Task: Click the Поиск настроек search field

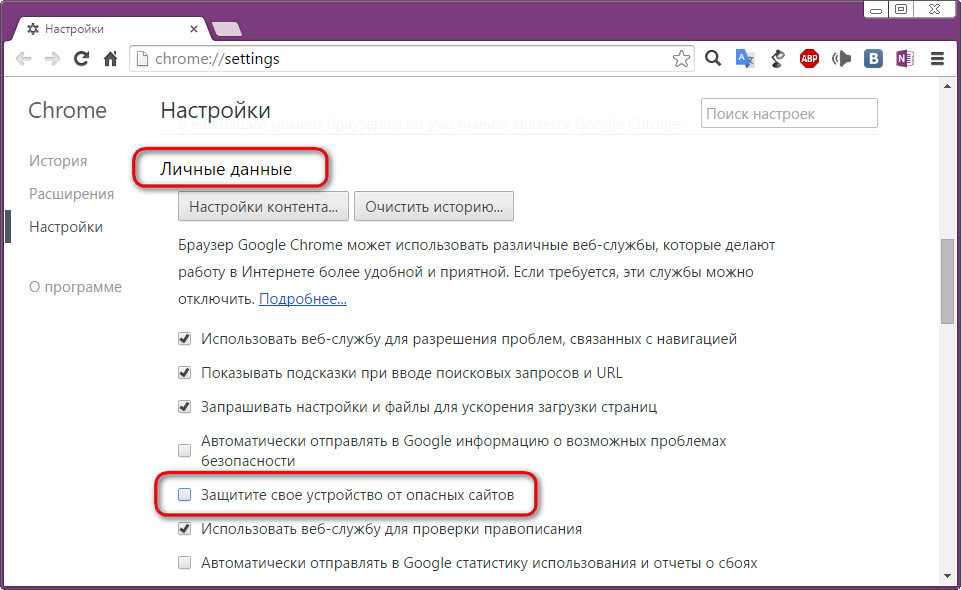Action: coord(789,113)
